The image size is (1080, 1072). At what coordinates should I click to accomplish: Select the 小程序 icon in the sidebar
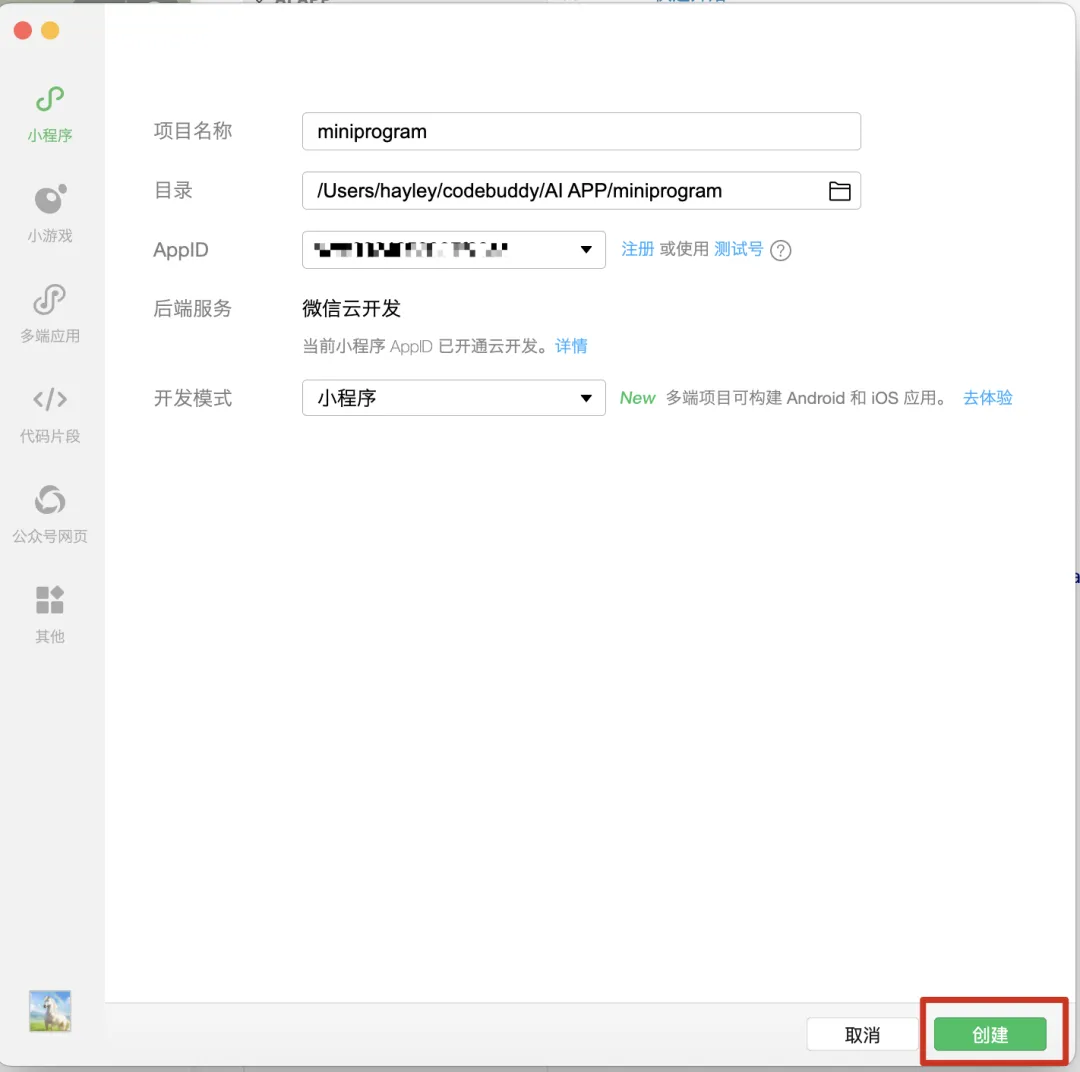click(x=49, y=110)
